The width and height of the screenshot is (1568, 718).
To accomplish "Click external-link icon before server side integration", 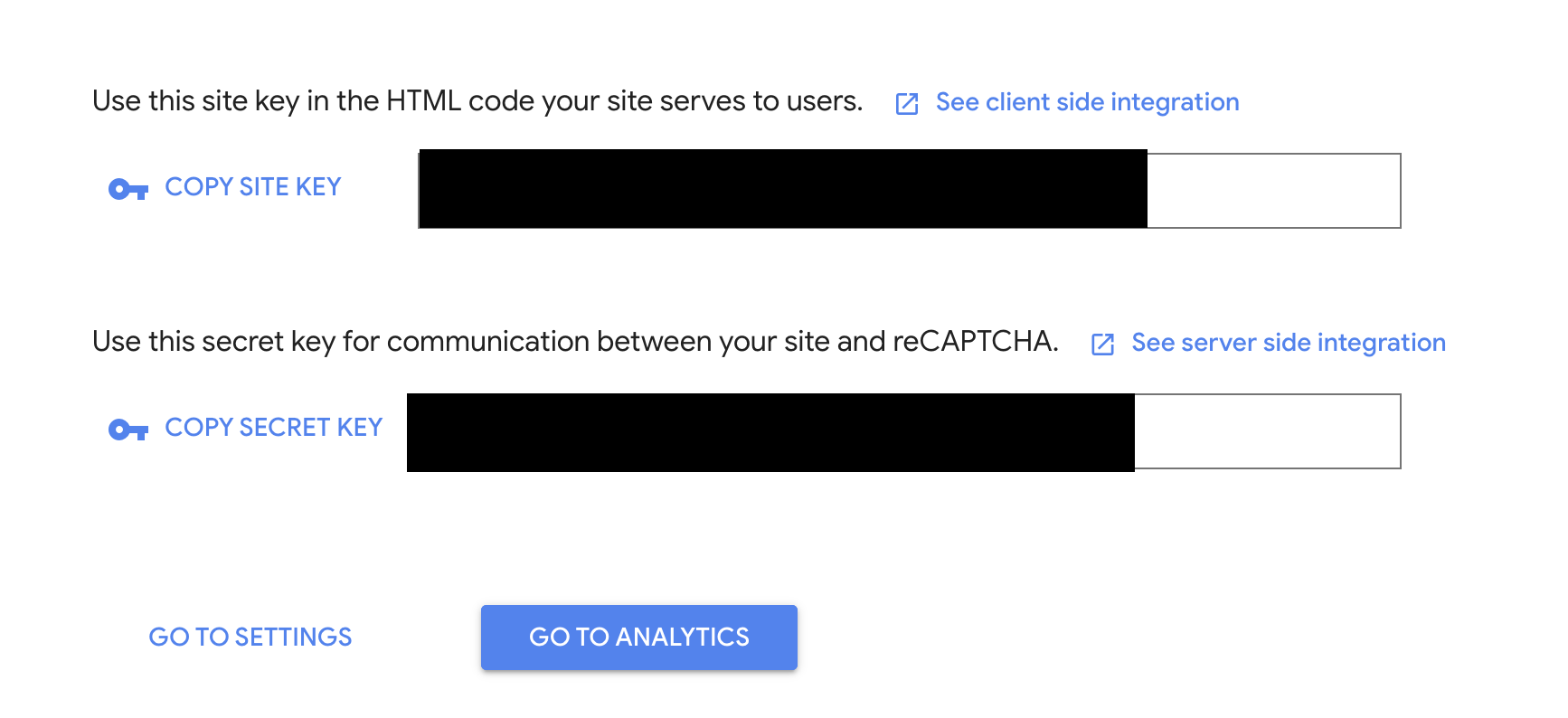I will click(x=1102, y=345).
